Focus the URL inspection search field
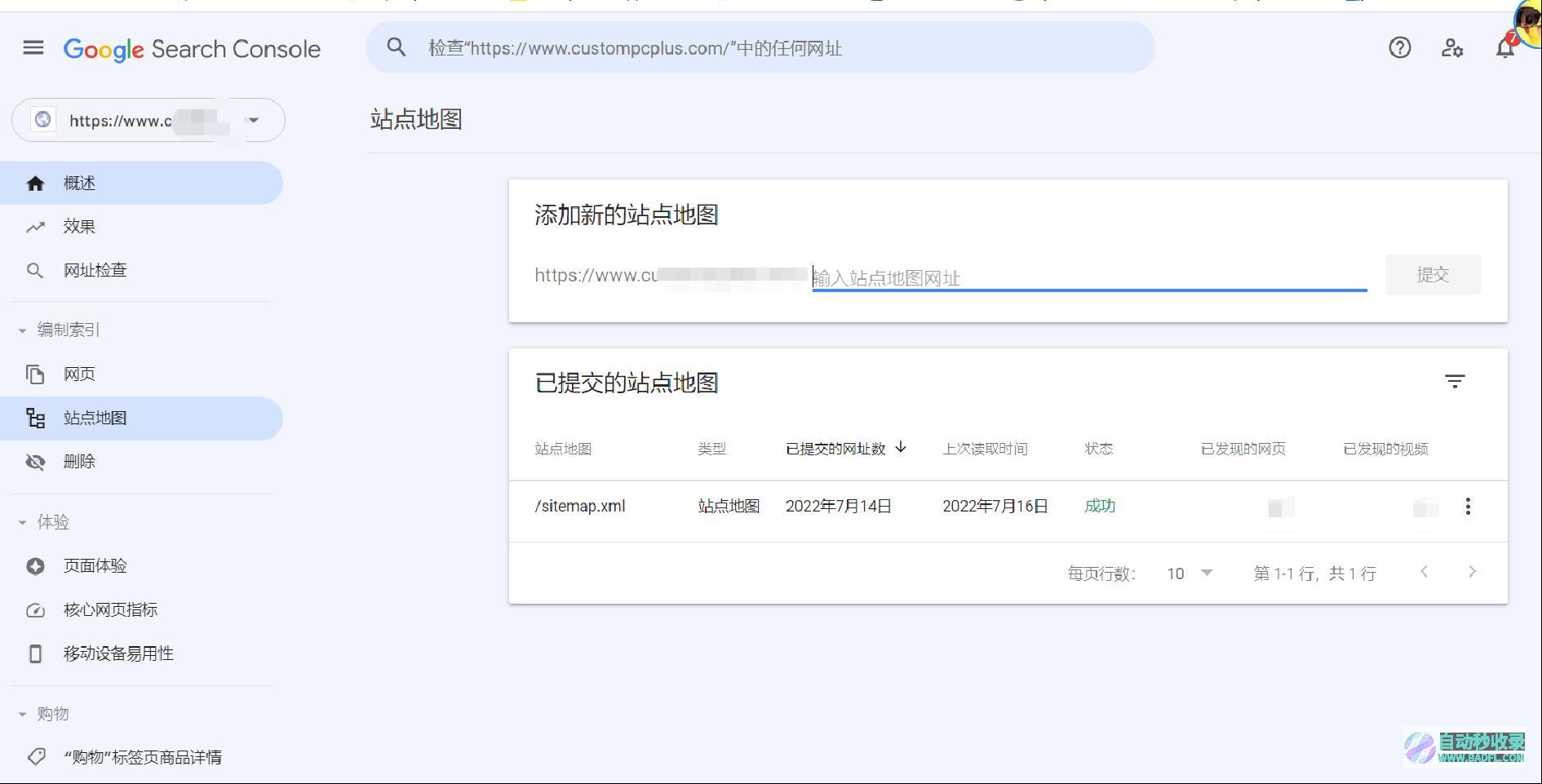Viewport: 1542px width, 784px height. click(x=760, y=47)
